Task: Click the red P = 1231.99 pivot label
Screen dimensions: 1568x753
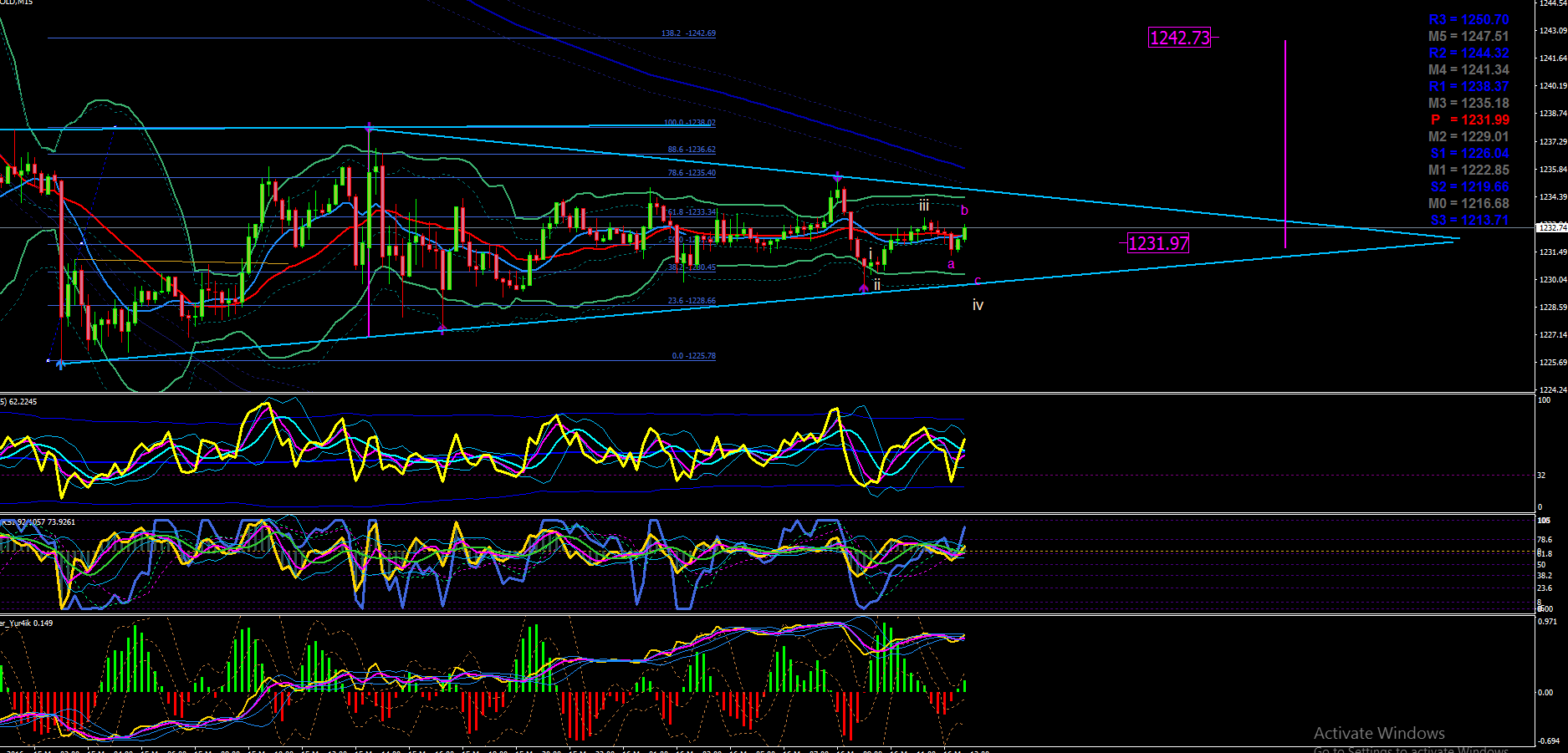Action: pos(1470,120)
